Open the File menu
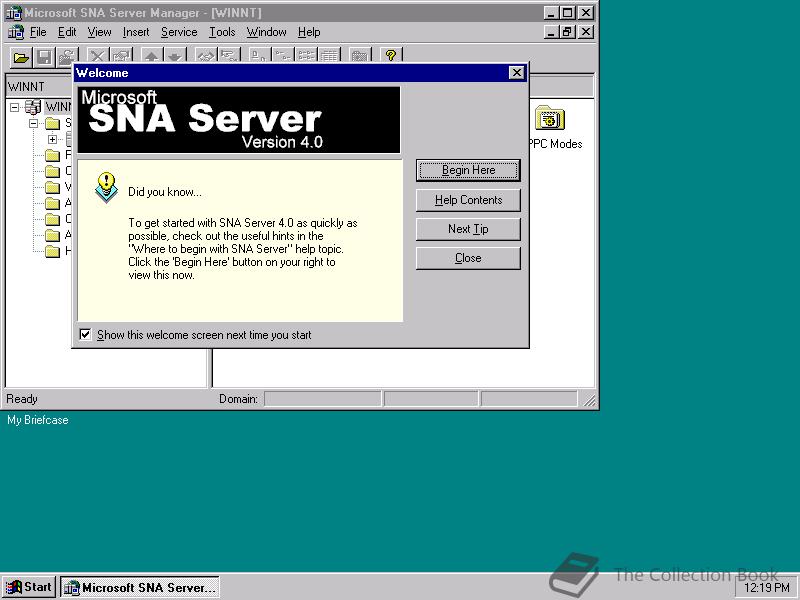 [38, 32]
